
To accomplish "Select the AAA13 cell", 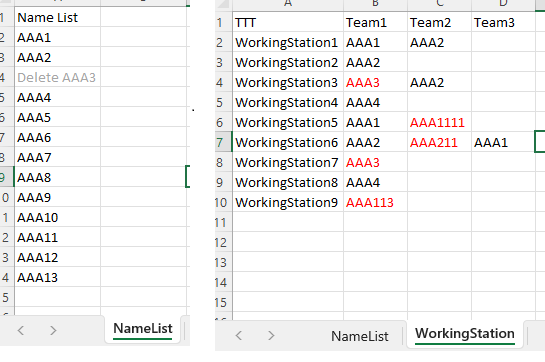I will 57,277.
